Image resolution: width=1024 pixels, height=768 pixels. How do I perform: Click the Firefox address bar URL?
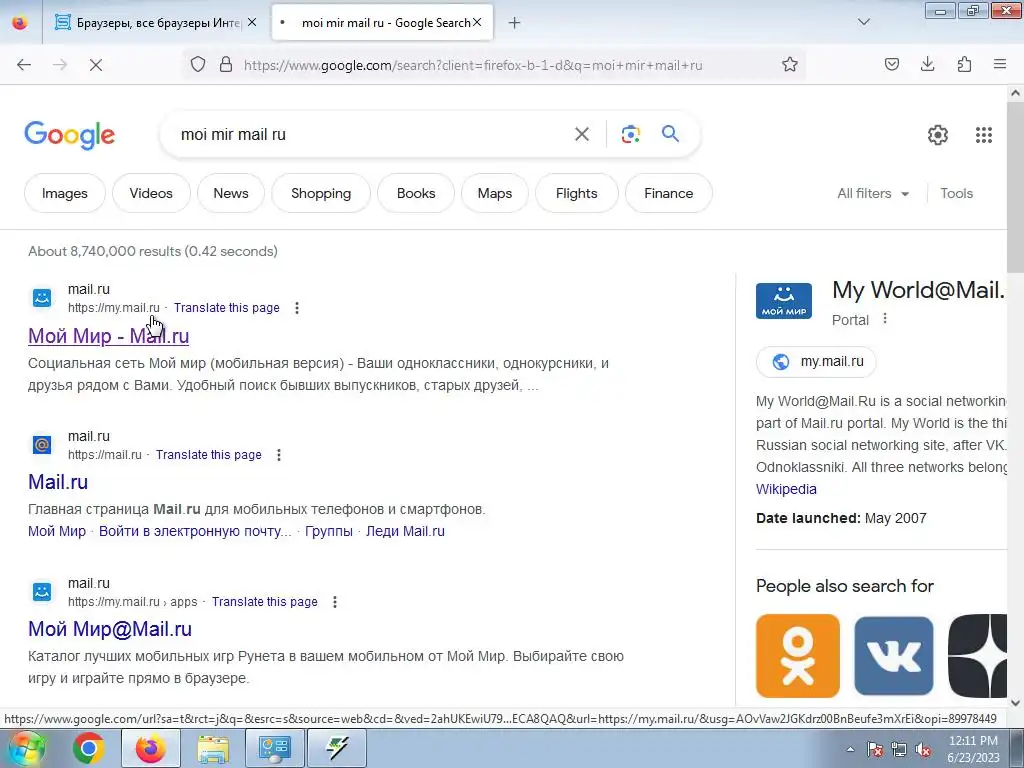tap(473, 65)
